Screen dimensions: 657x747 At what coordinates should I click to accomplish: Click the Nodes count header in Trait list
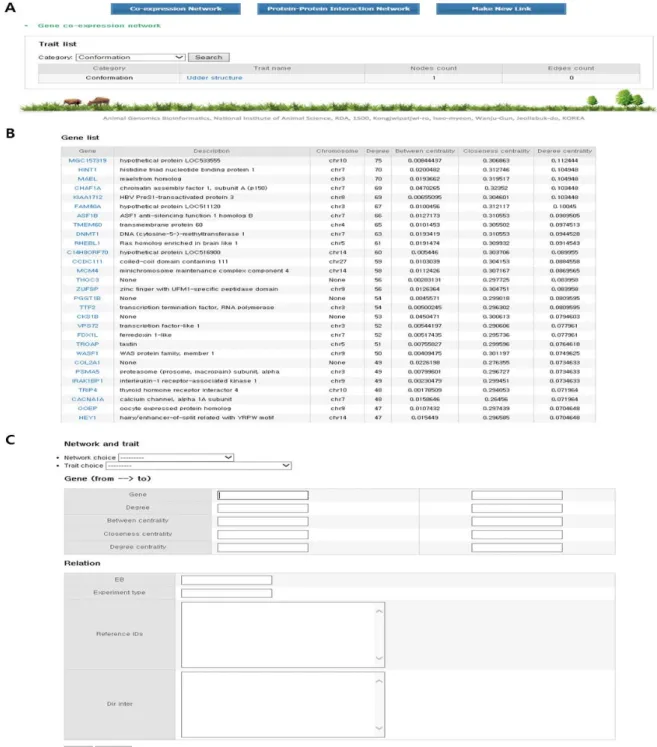point(434,68)
